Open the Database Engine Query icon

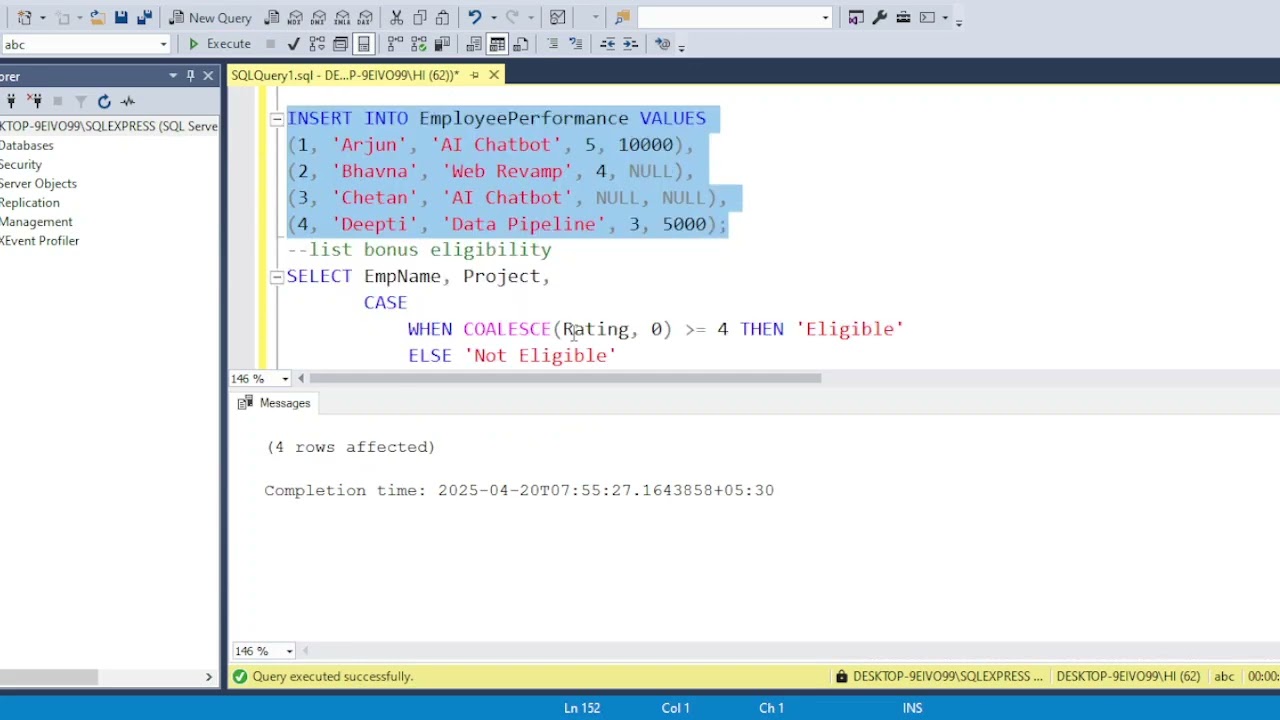[272, 18]
